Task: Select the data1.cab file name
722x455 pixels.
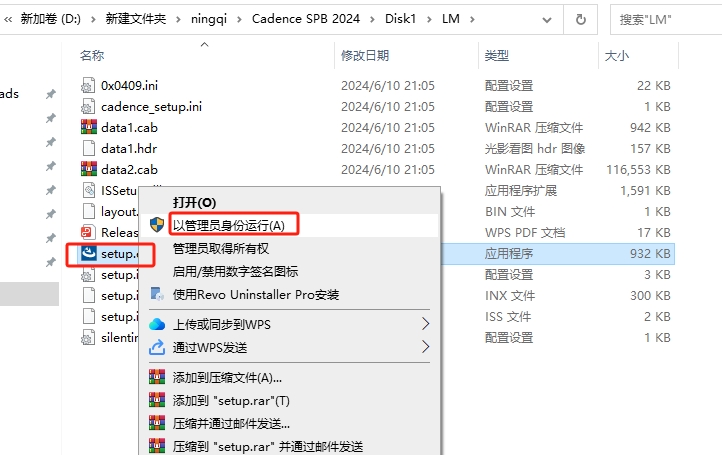Action: [x=129, y=128]
